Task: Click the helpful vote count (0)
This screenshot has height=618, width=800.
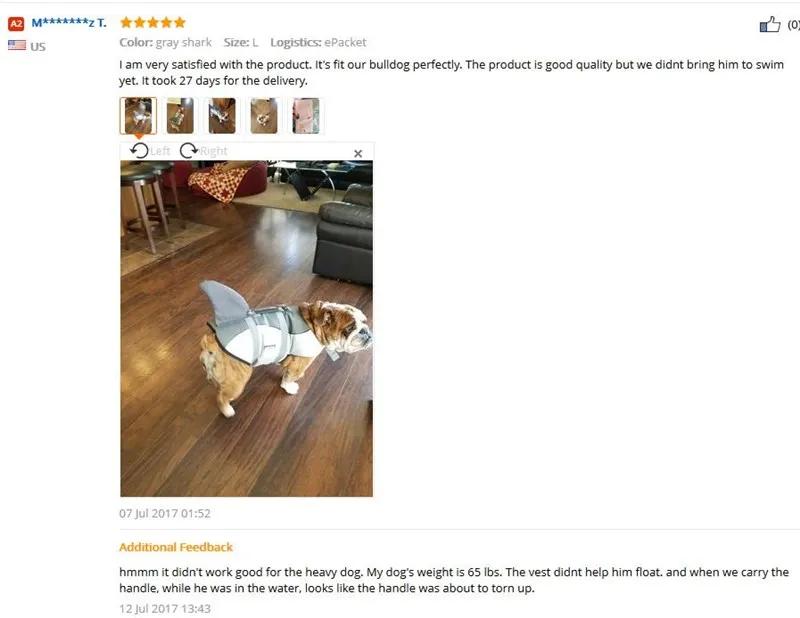Action: (794, 24)
